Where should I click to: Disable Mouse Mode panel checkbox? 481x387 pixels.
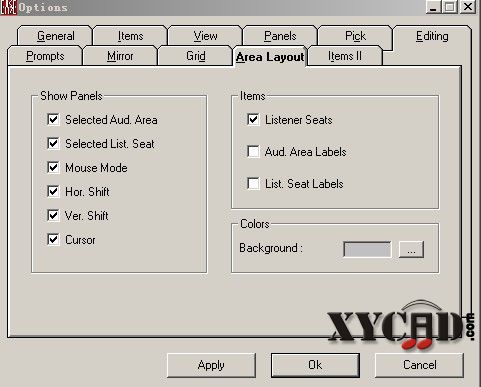click(x=53, y=167)
